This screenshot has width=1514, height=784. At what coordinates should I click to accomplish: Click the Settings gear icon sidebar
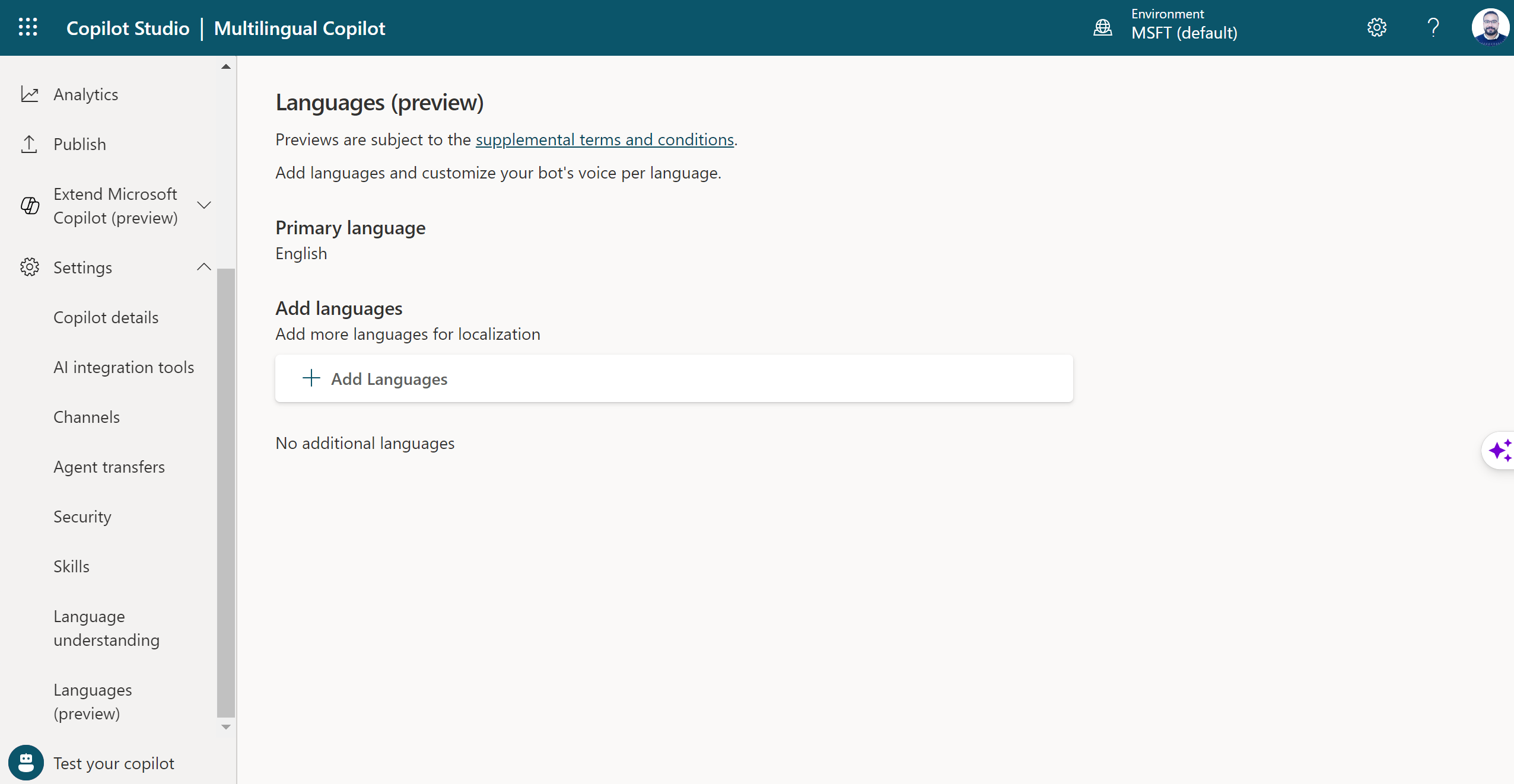29,266
